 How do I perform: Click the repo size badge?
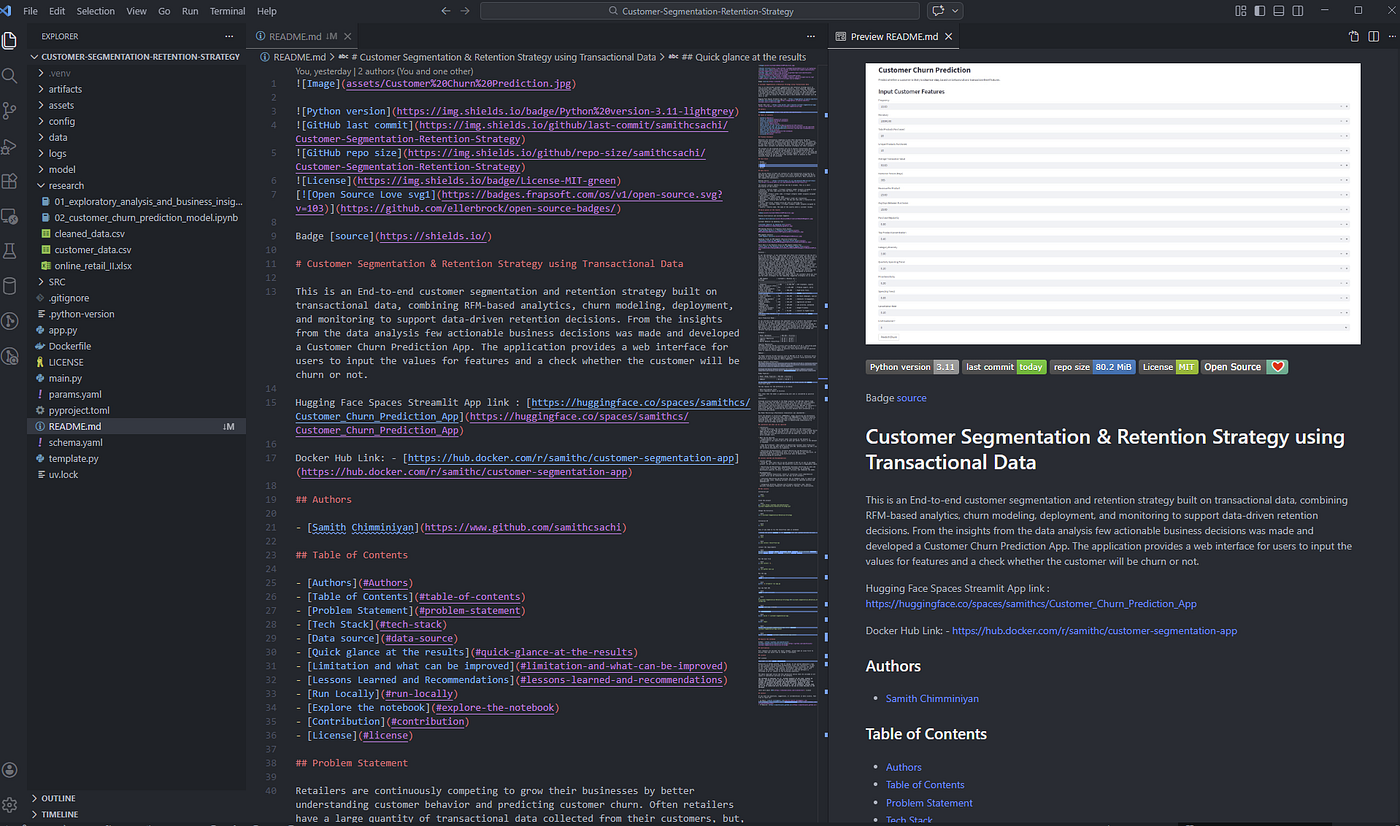1091,367
